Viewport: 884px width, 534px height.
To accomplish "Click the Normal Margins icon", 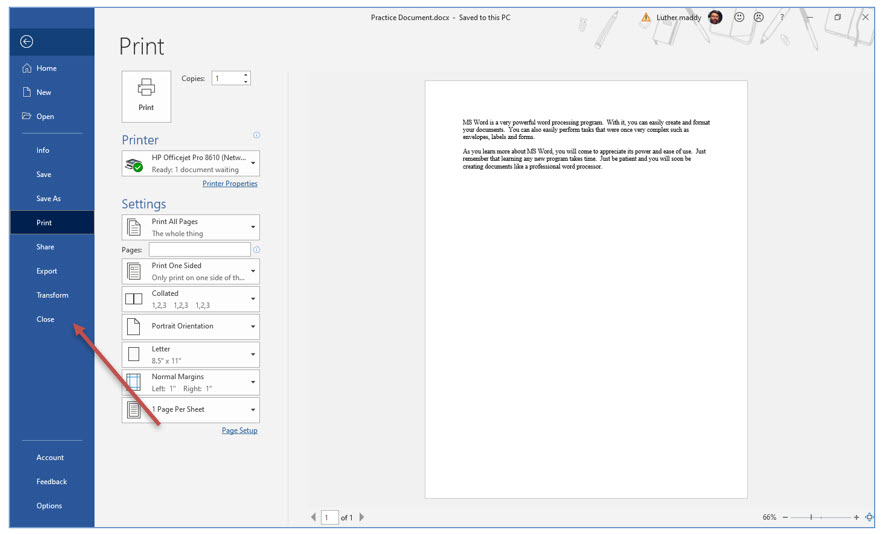I will (134, 382).
